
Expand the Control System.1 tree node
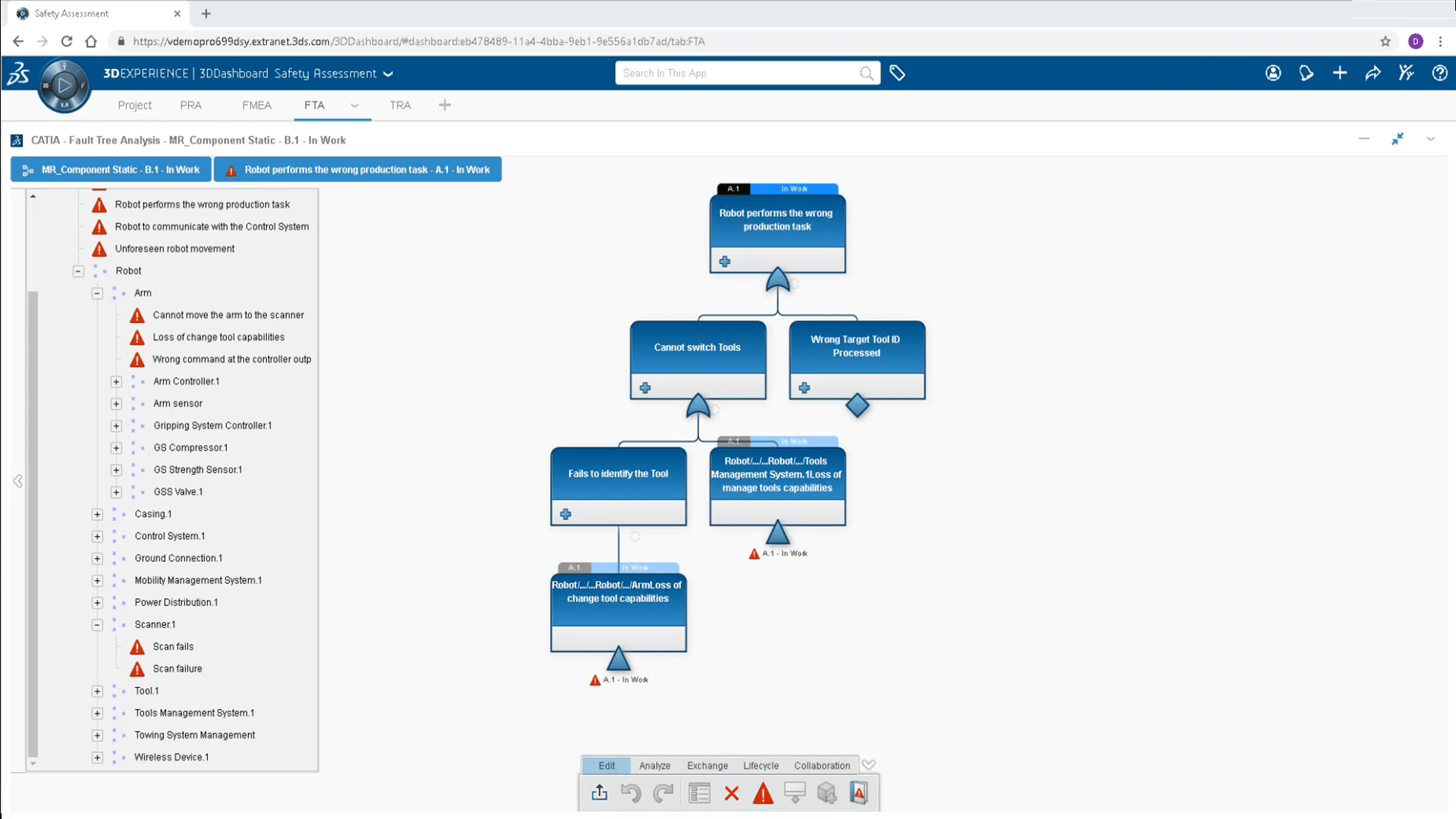pos(97,536)
